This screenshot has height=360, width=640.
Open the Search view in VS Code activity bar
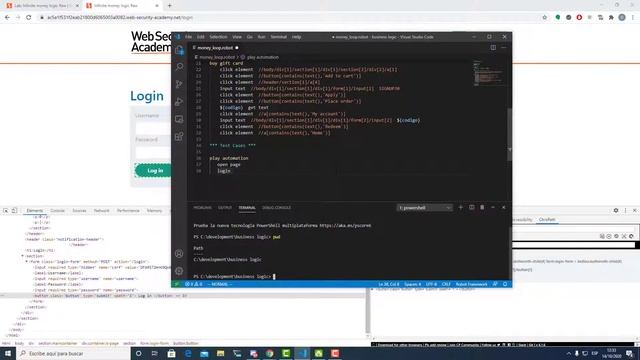point(179,67)
